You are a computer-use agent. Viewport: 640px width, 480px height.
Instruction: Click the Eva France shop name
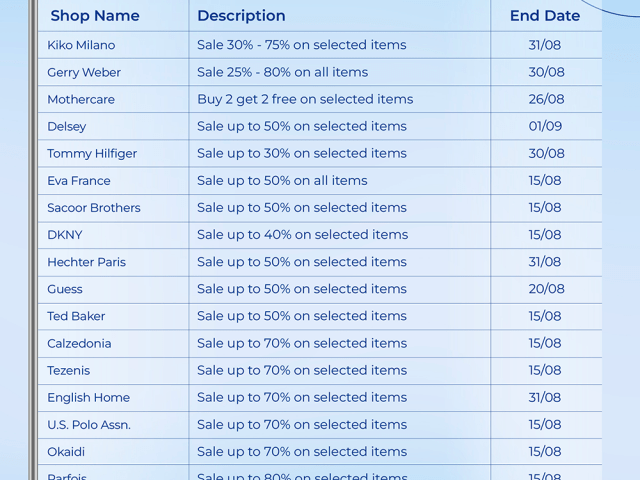click(79, 181)
